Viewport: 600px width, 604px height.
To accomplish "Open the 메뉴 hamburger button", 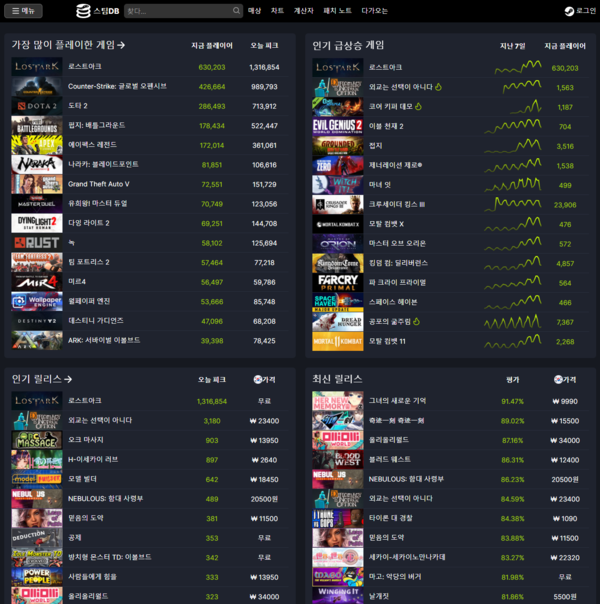I will (x=23, y=11).
